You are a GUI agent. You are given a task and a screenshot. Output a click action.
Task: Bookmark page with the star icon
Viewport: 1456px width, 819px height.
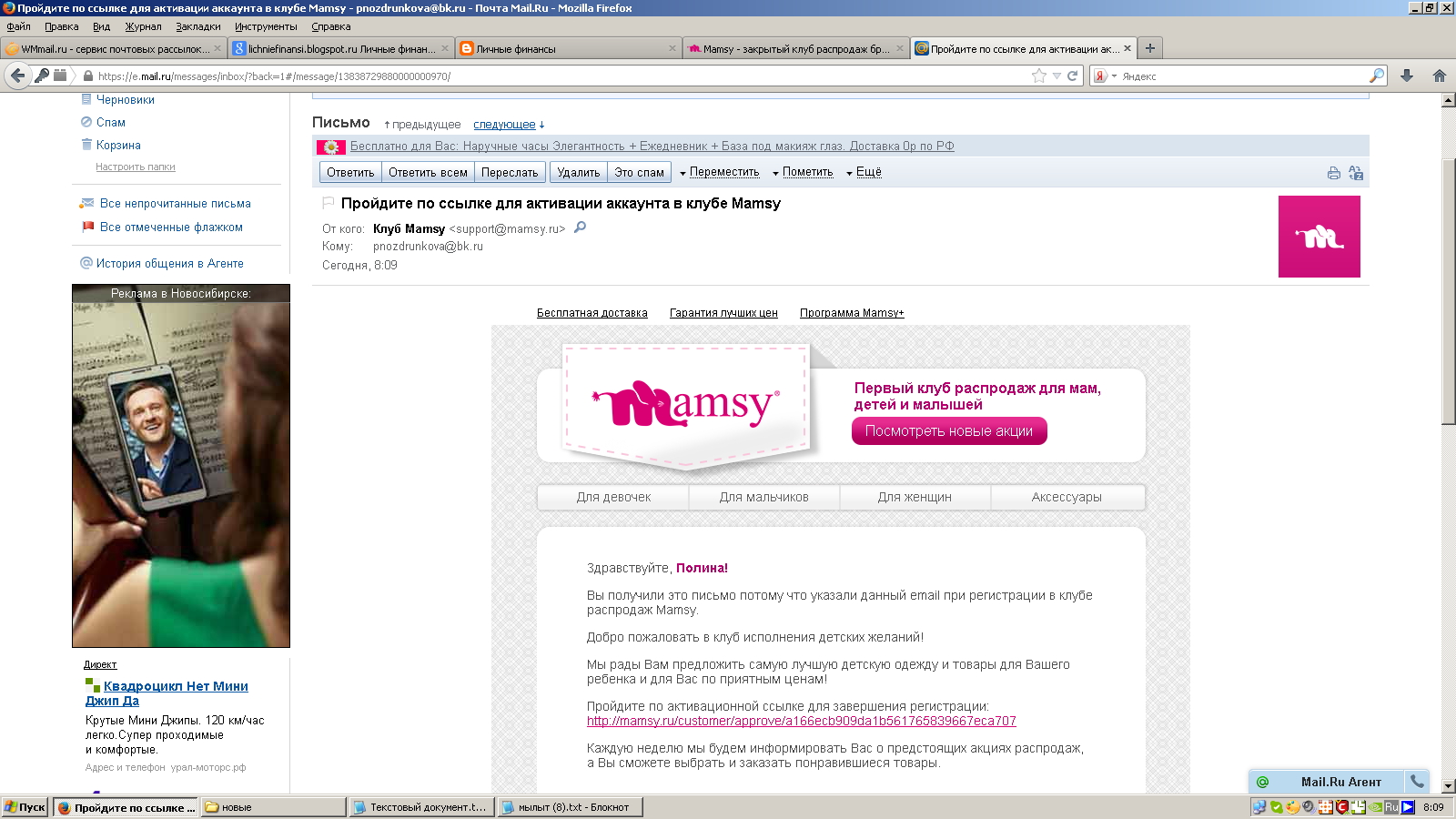pos(1039,76)
